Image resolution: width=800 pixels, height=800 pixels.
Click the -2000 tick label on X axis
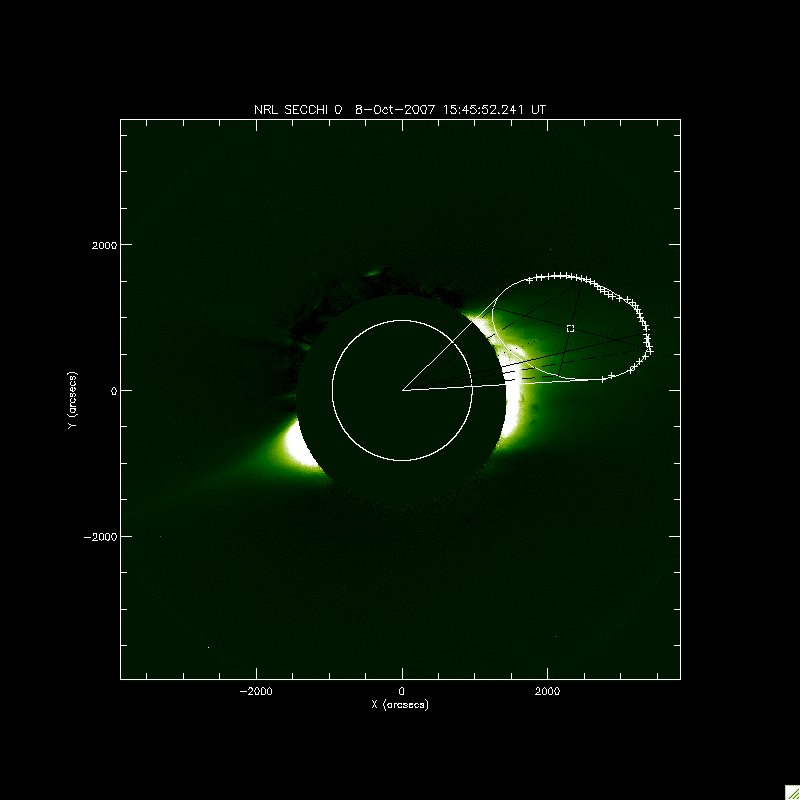pyautogui.click(x=256, y=691)
